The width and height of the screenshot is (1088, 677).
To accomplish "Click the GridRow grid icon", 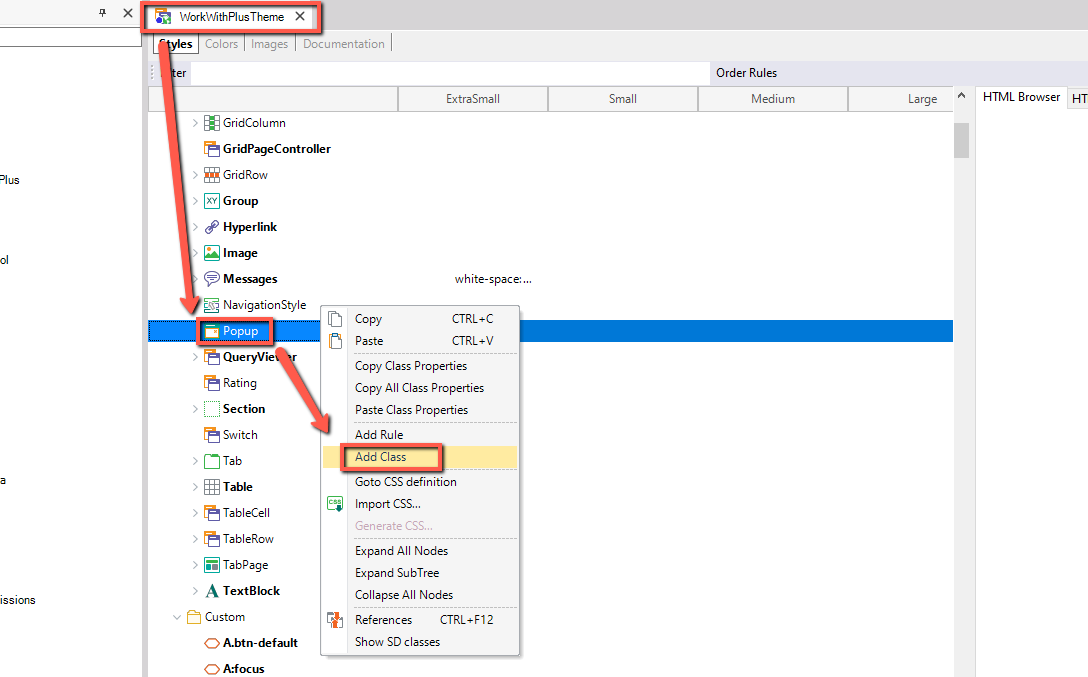I will [211, 174].
